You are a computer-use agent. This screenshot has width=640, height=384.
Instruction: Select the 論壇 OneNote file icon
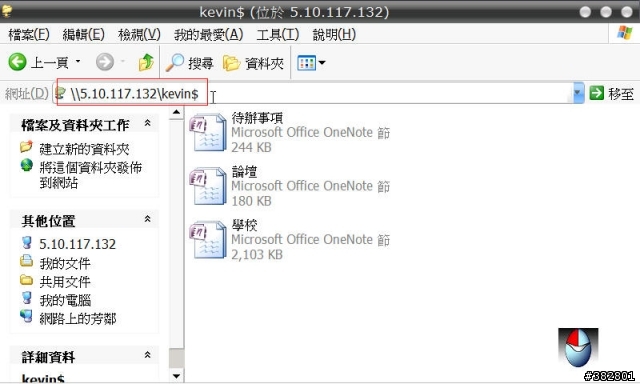(x=208, y=186)
